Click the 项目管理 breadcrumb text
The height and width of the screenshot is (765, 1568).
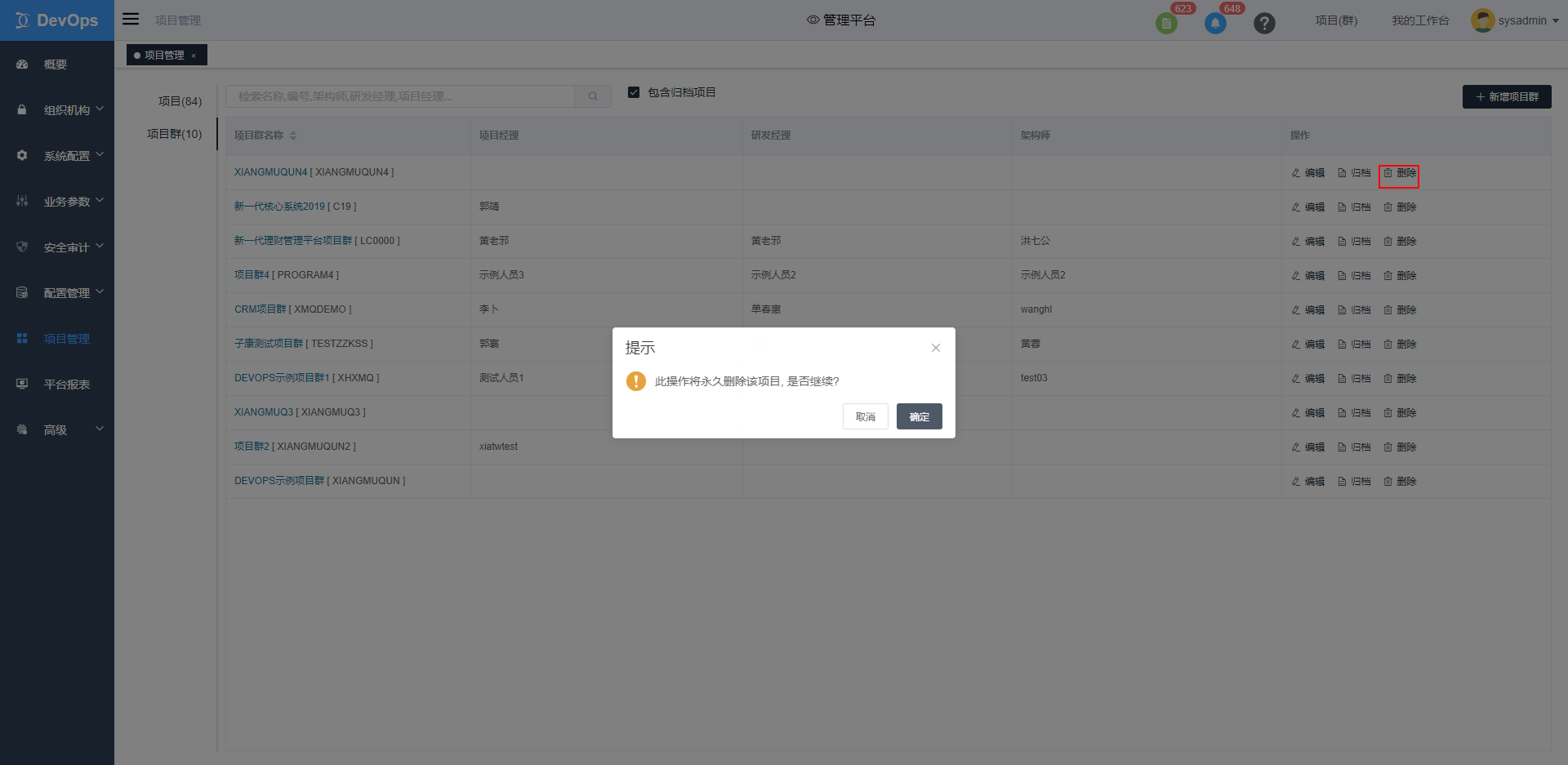pyautogui.click(x=178, y=20)
